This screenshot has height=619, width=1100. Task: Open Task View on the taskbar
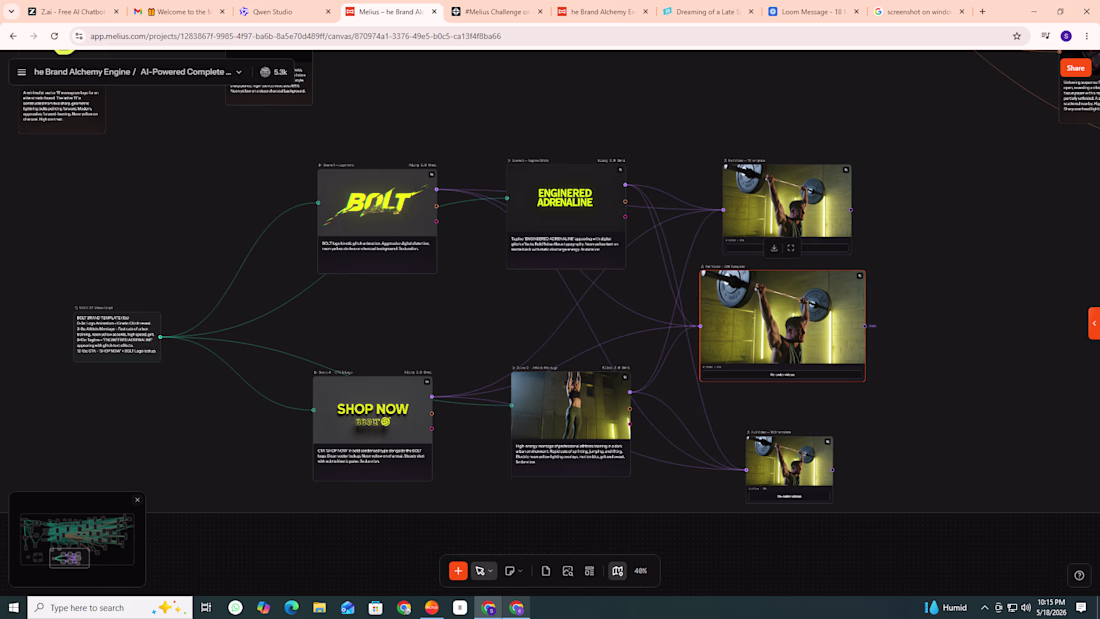(x=206, y=607)
